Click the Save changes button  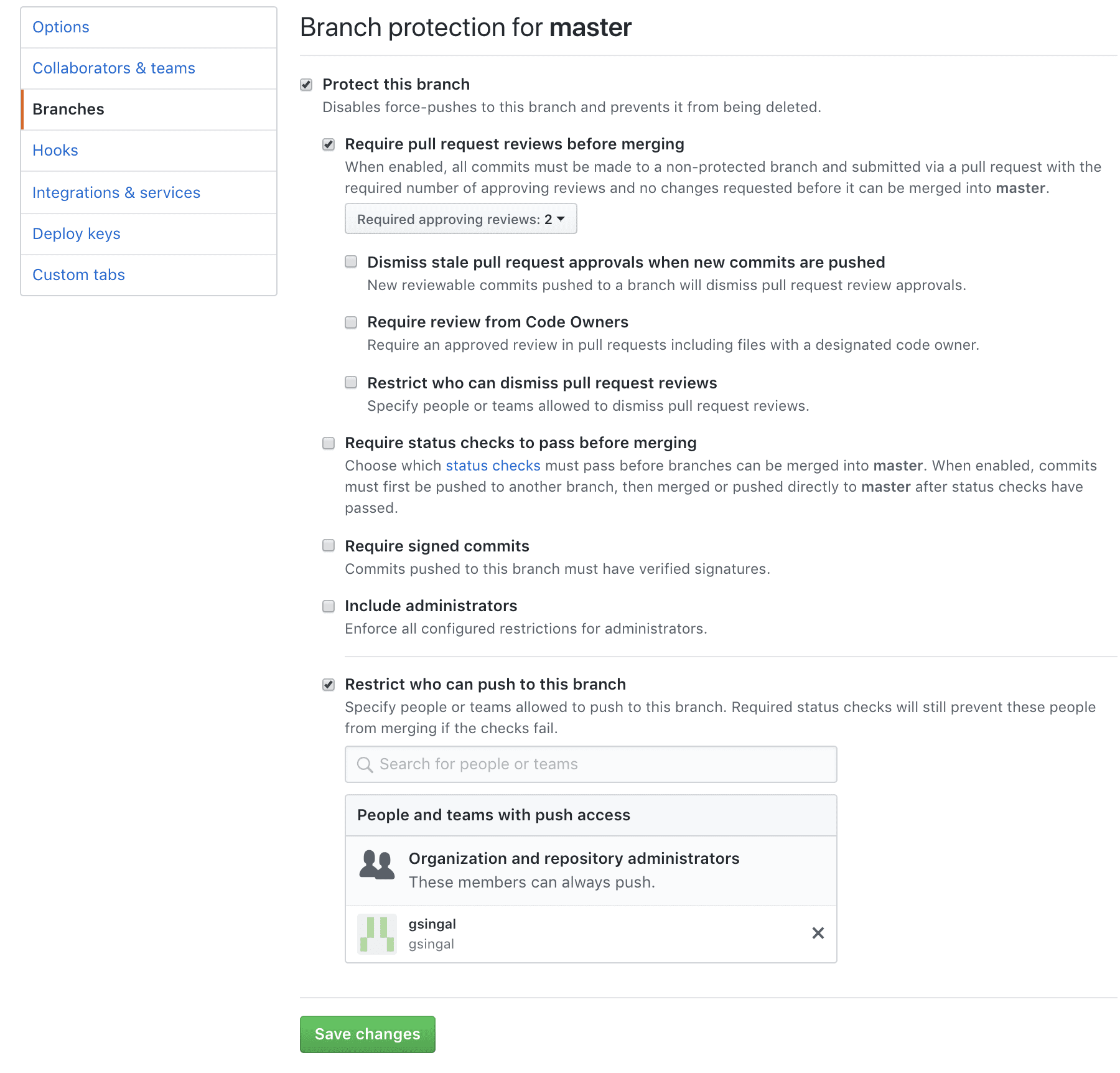367,1034
